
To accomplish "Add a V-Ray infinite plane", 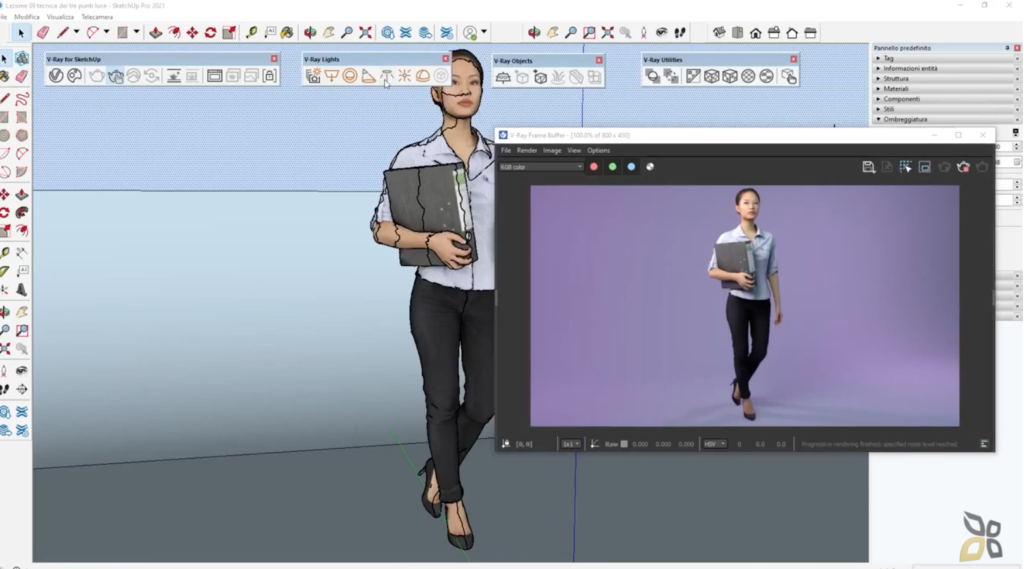I will coord(503,77).
